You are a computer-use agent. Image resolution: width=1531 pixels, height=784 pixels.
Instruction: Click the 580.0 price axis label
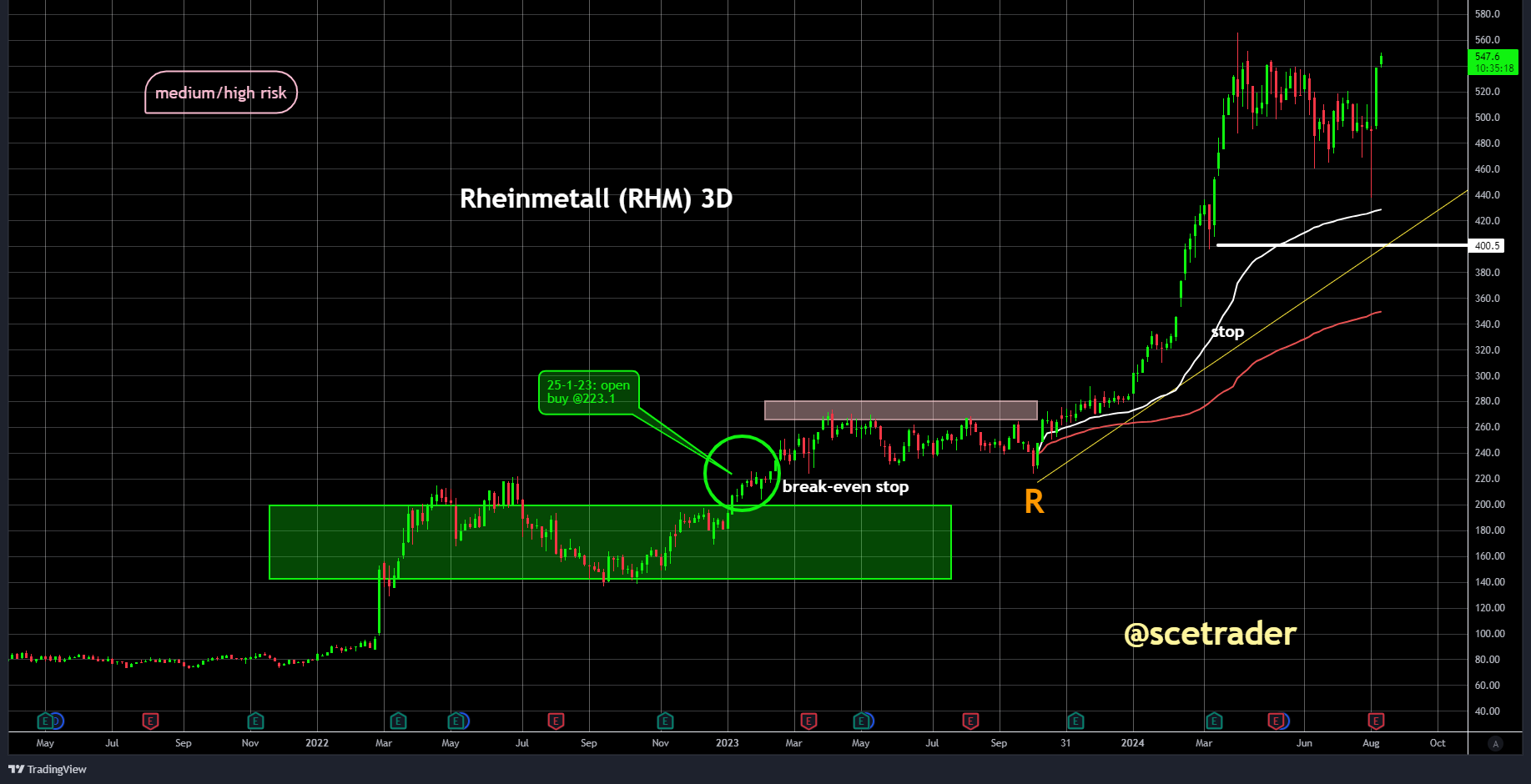tap(1488, 14)
